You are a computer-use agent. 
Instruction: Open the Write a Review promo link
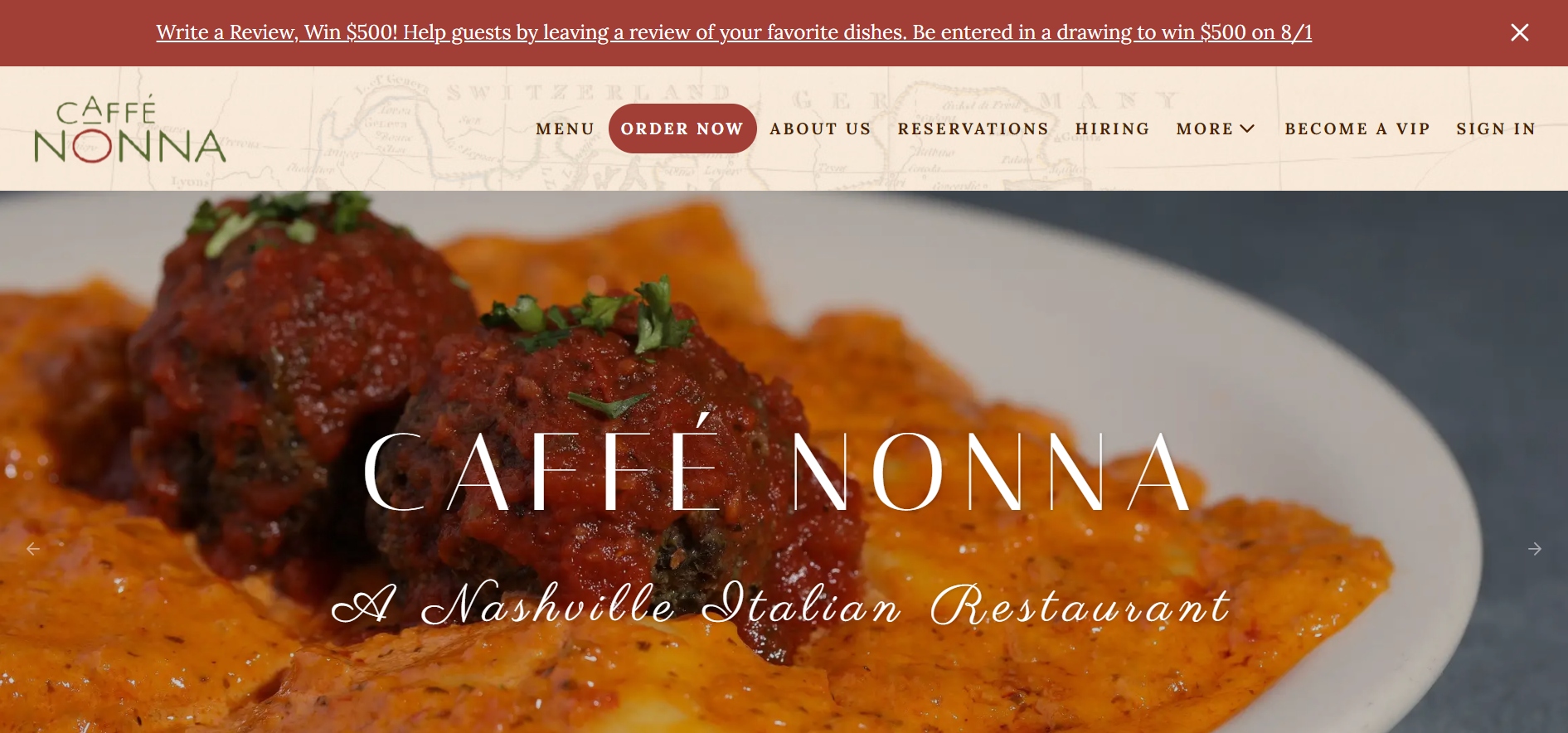click(734, 32)
